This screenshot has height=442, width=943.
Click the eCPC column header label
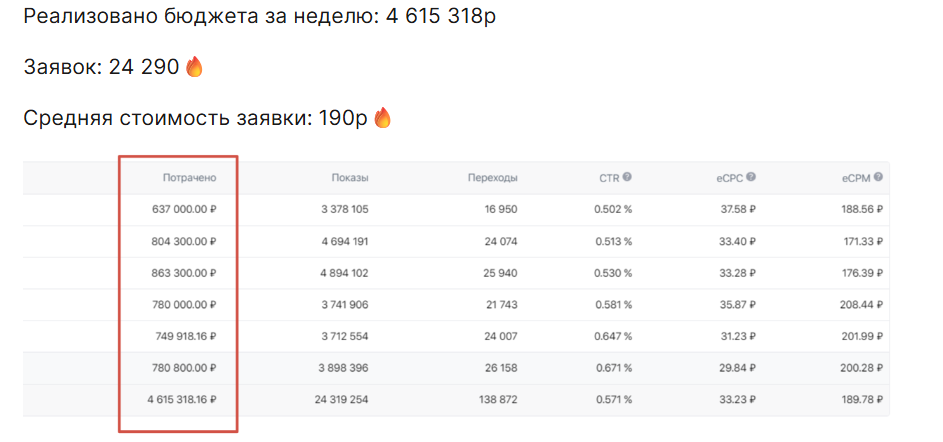[729, 178]
